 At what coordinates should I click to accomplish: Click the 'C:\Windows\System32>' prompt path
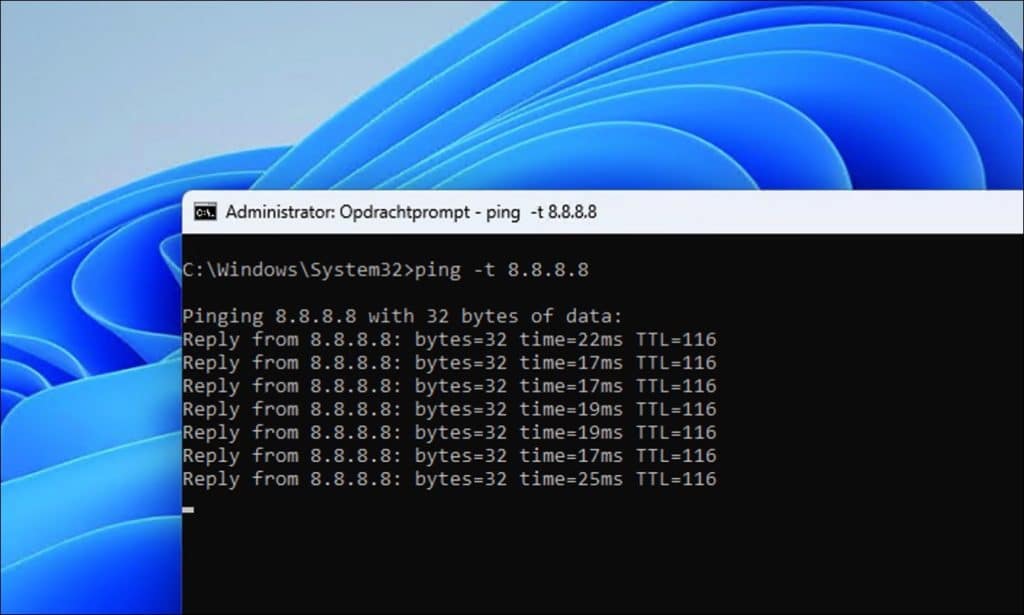click(297, 270)
